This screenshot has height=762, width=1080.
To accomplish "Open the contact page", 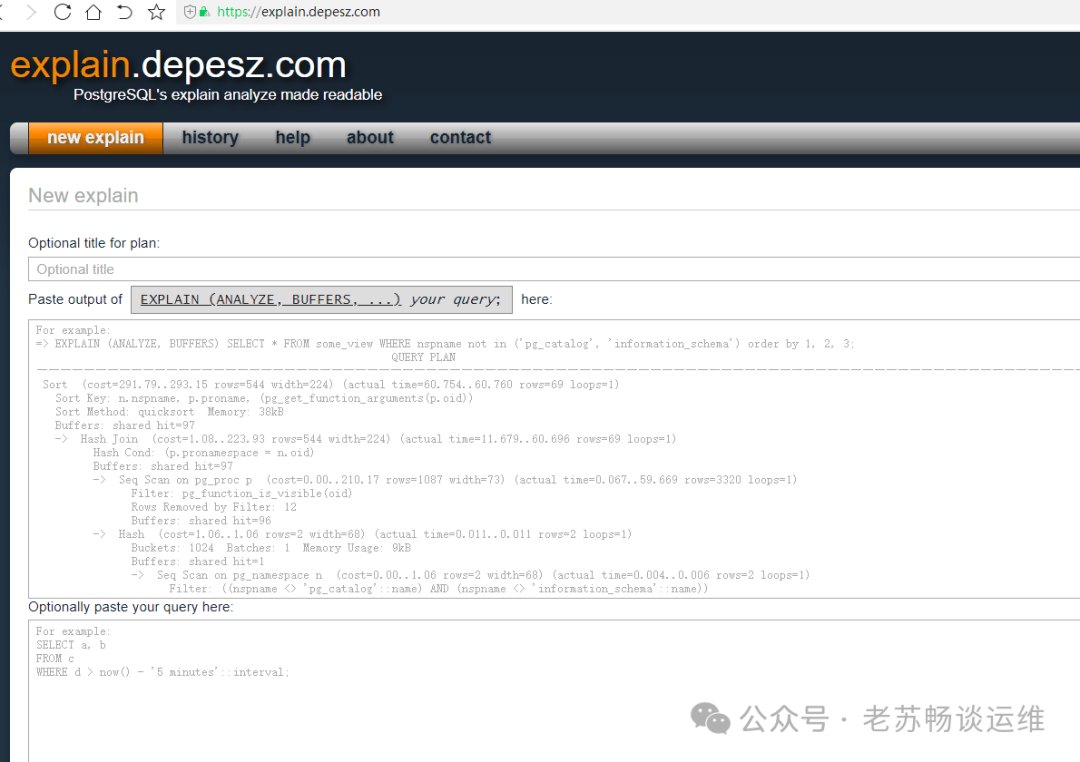I will tap(460, 138).
